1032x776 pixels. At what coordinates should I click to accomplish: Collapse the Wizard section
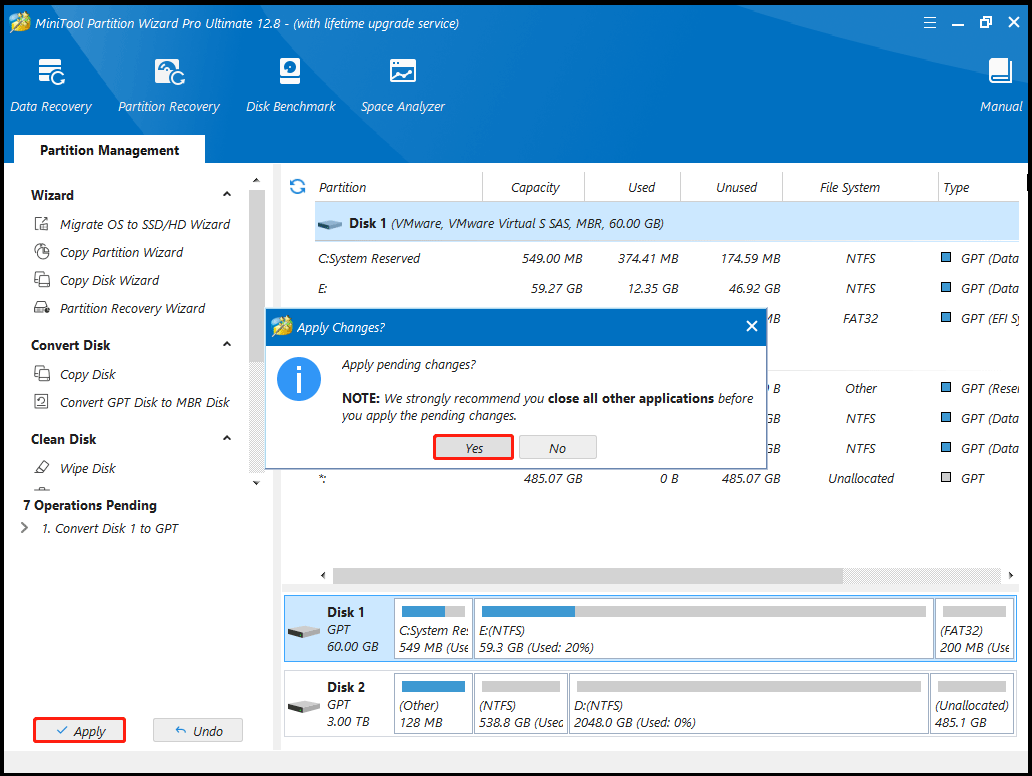[226, 195]
